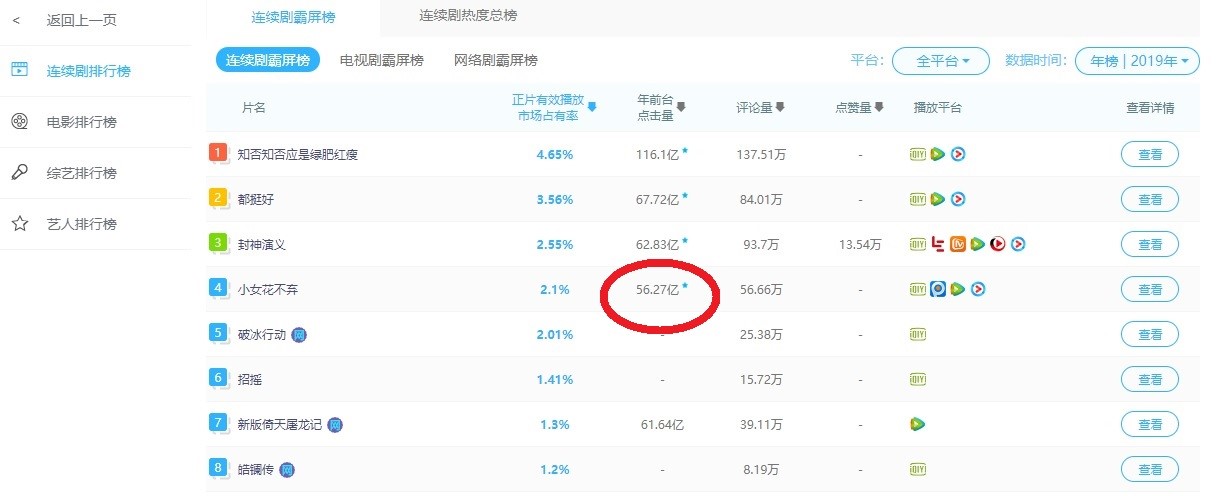Open the 年榜 | 2019年 date dropdown
Image resolution: width=1217 pixels, height=496 pixels.
tap(1137, 61)
